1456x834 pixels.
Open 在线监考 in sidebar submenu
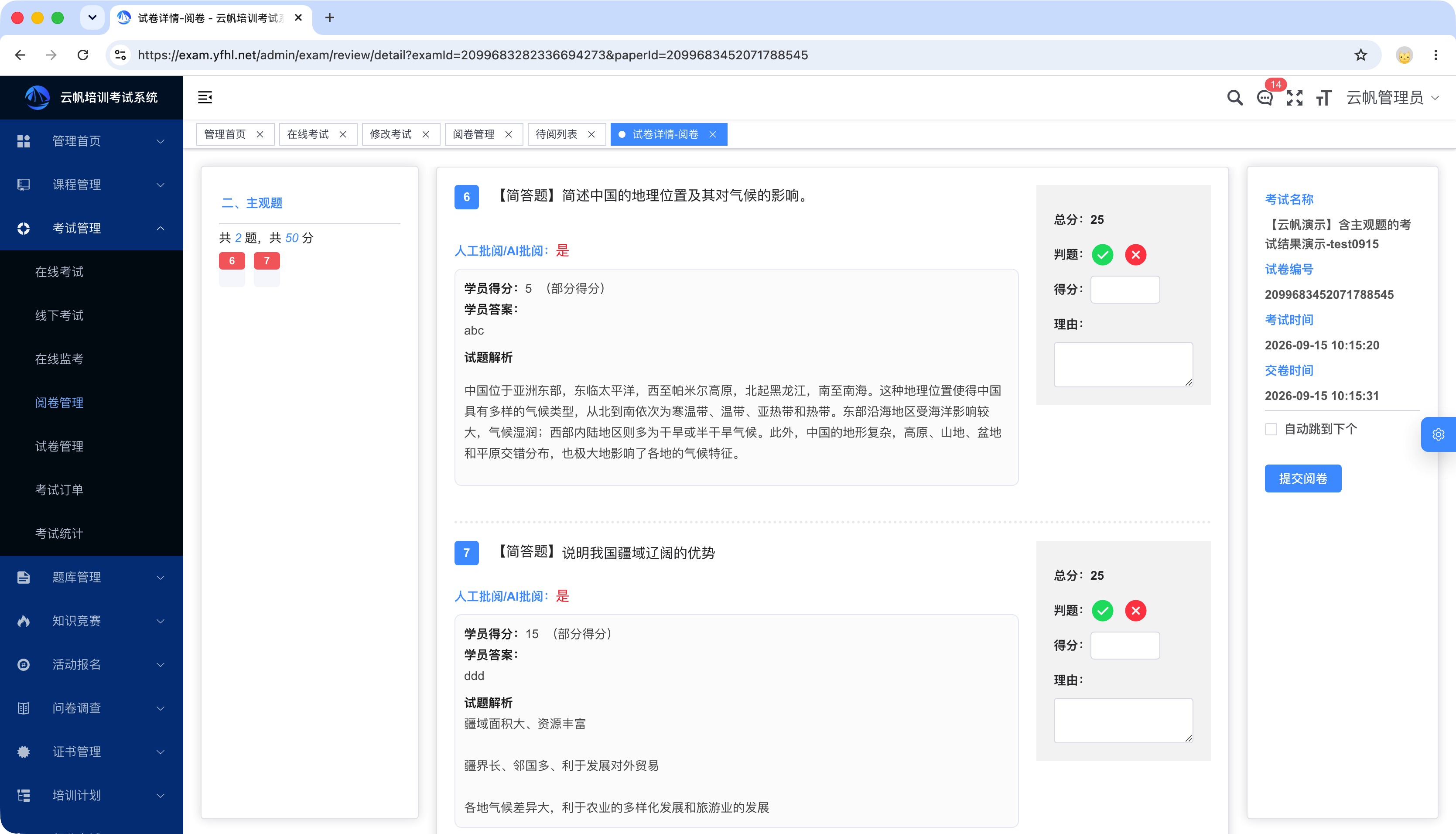[x=59, y=359]
